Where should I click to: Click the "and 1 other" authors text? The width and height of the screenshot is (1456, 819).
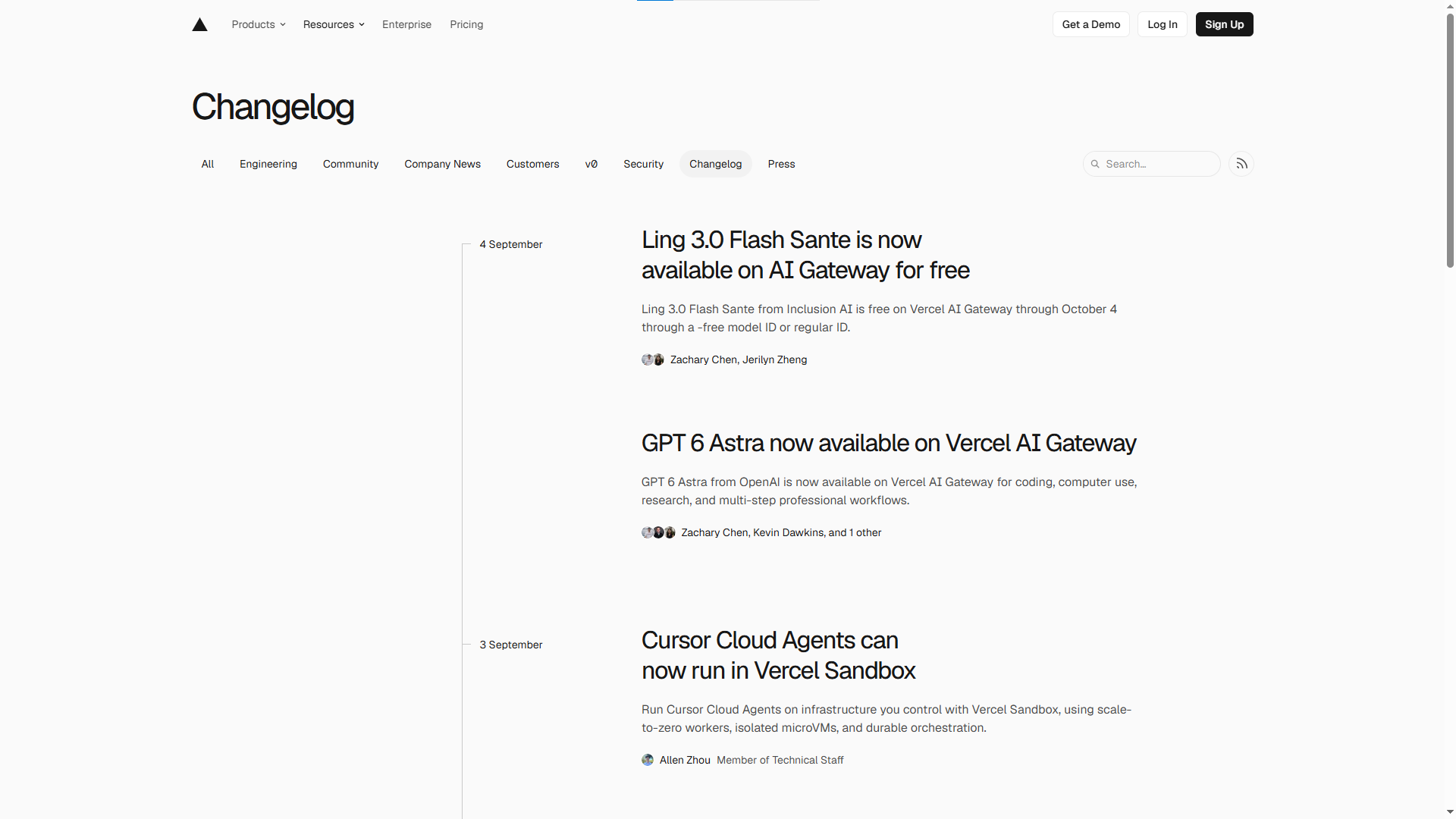pyautogui.click(x=855, y=532)
